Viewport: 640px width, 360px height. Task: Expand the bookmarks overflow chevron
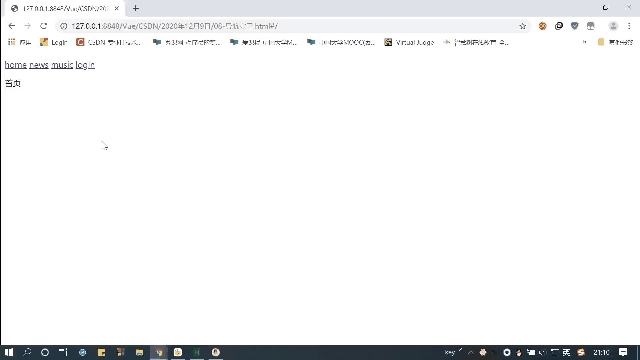(584, 42)
